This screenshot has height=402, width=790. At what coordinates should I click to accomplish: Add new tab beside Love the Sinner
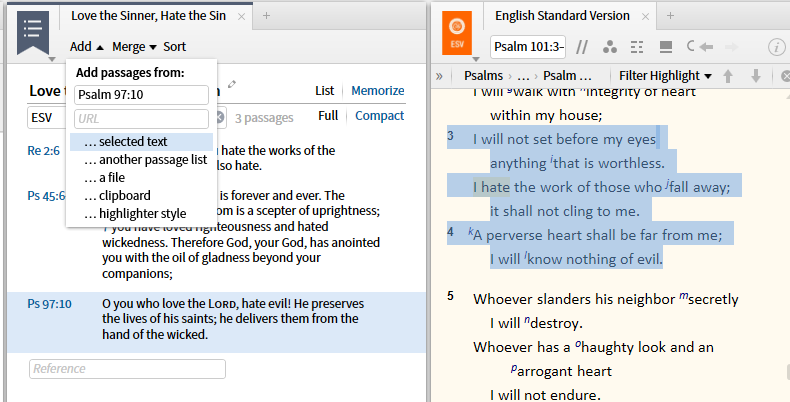(266, 16)
